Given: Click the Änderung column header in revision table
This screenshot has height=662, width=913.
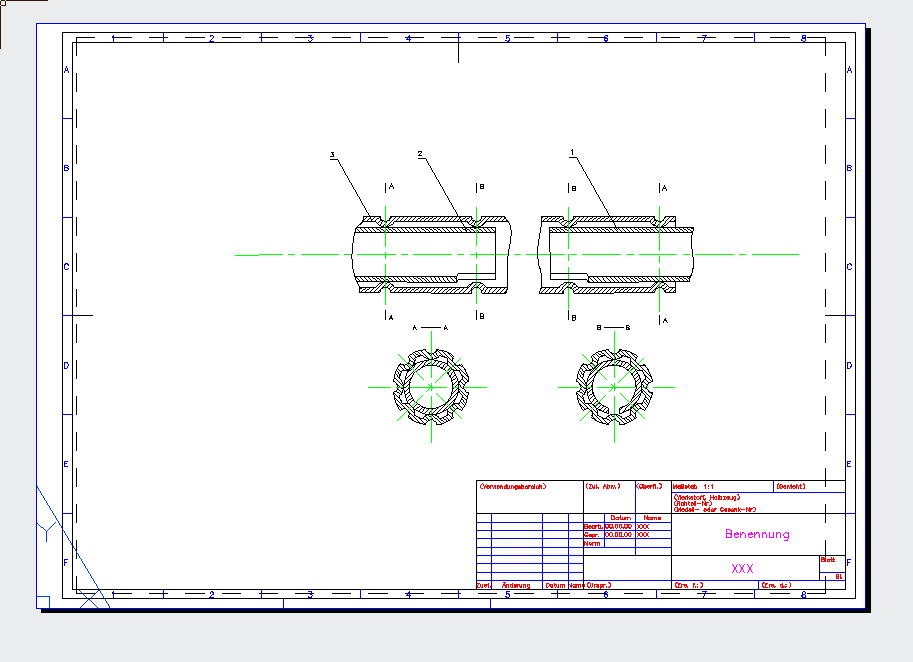Looking at the screenshot, I should [516, 585].
